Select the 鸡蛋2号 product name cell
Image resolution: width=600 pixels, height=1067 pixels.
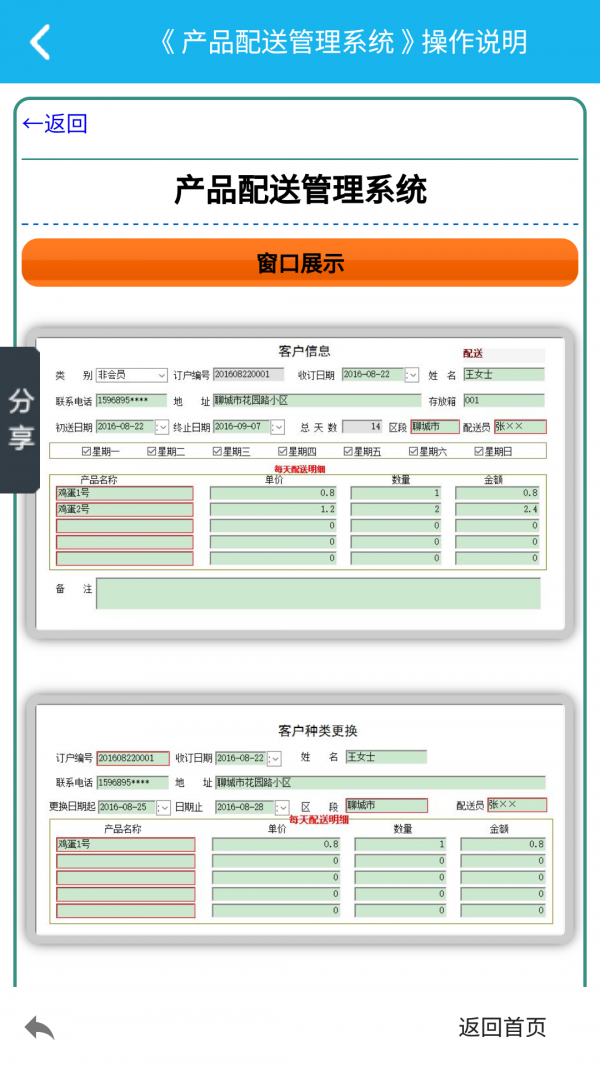pyautogui.click(x=124, y=509)
